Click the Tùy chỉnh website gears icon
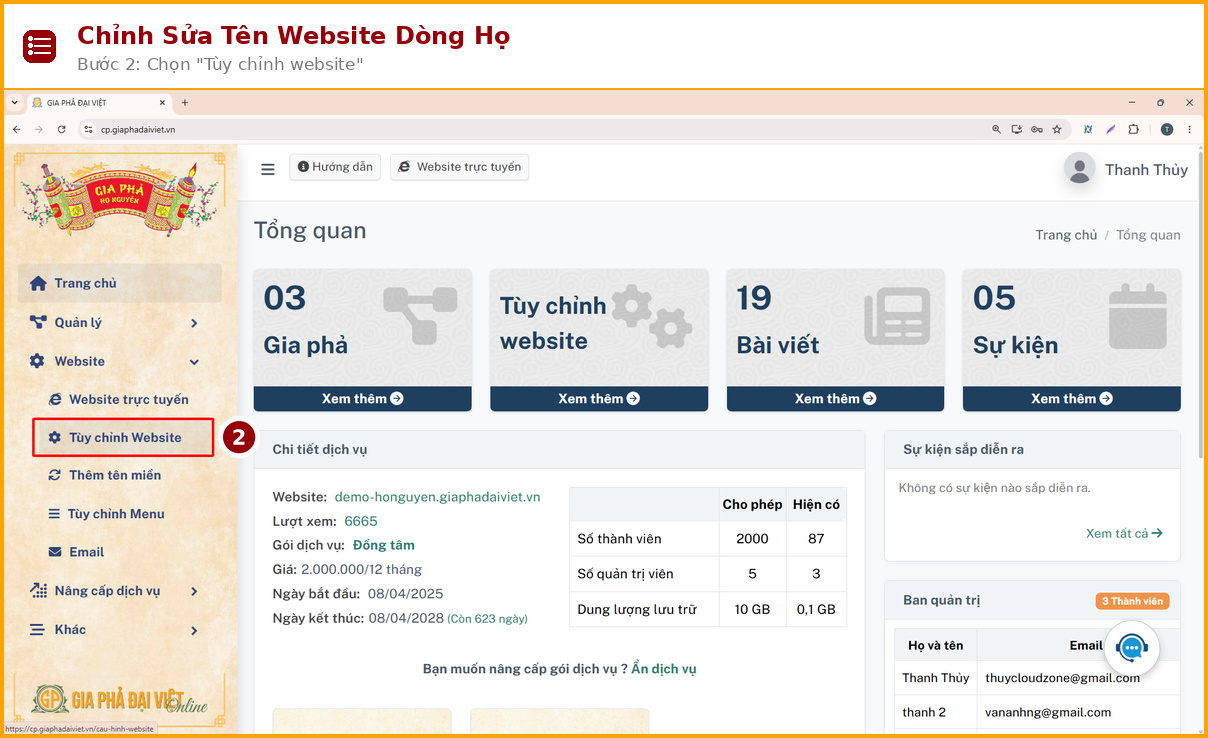 point(652,315)
